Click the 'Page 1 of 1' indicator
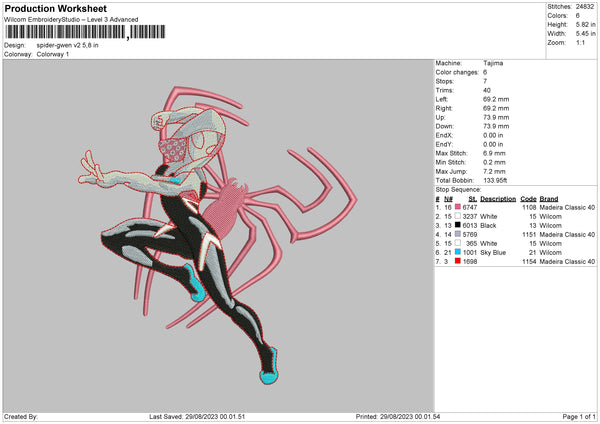The height and width of the screenshot is (424, 600). click(x=579, y=416)
